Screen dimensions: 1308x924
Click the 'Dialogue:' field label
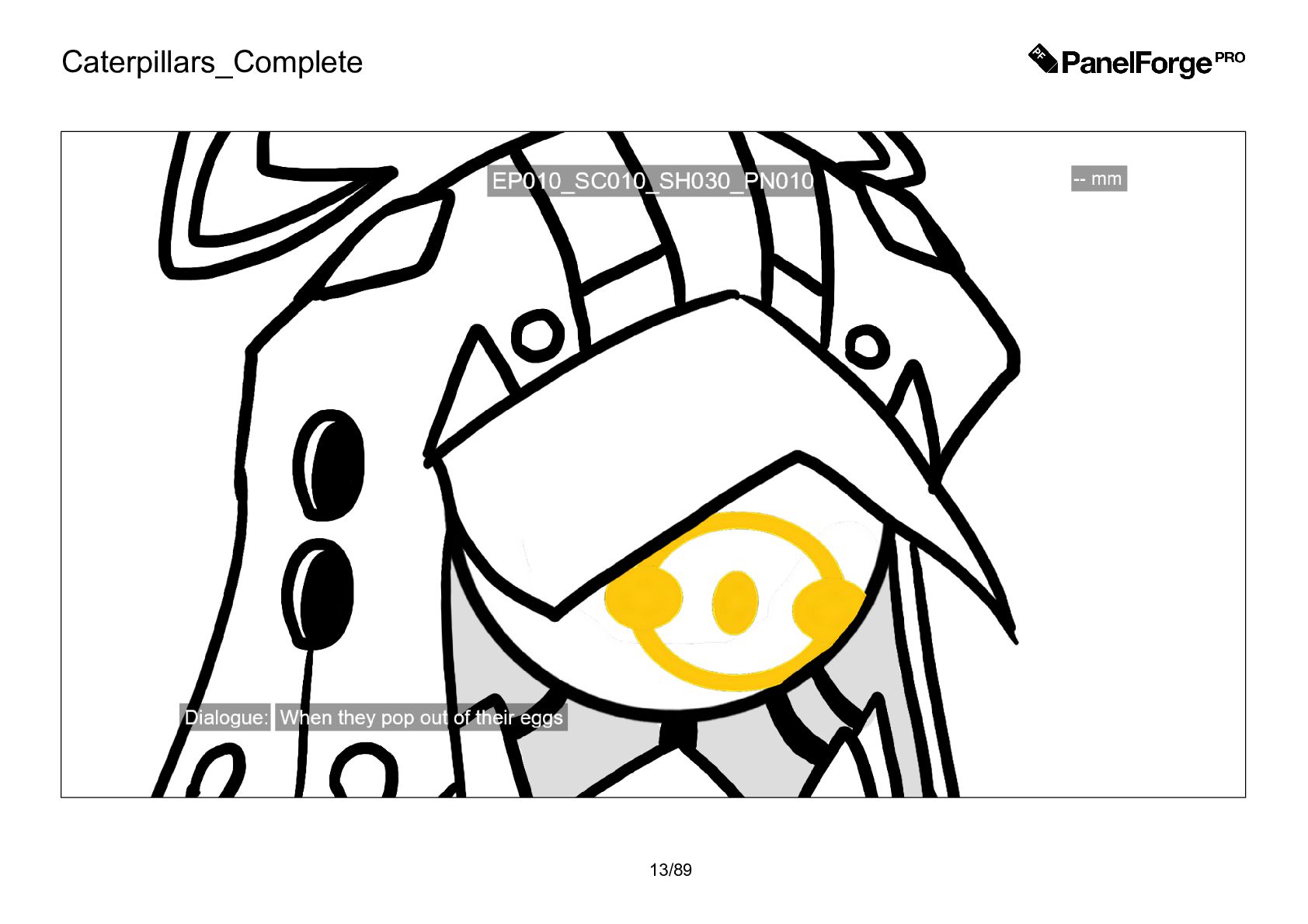click(226, 717)
